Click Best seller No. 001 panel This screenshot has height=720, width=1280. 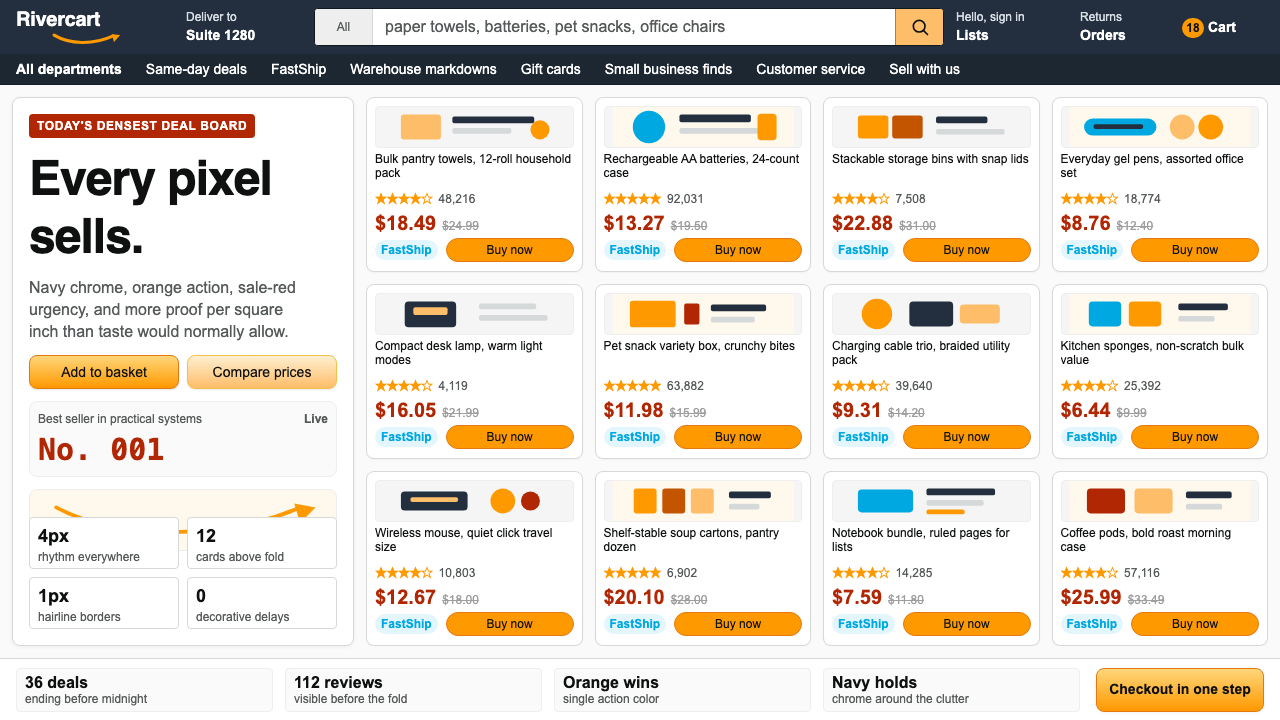coord(183,439)
